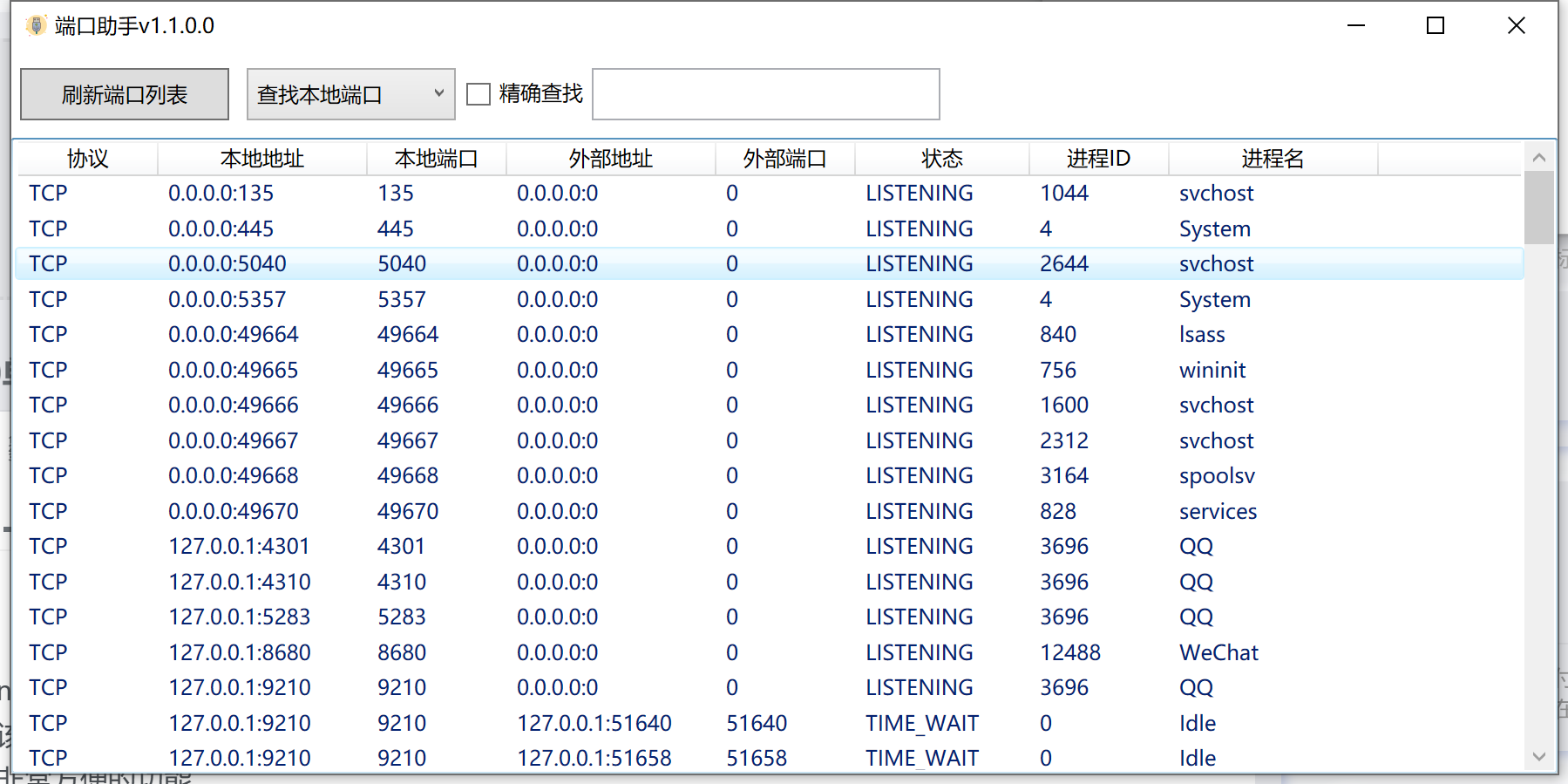Open the 查找本地端口 dropdown
Image resolution: width=1568 pixels, height=784 pixels.
(x=350, y=94)
